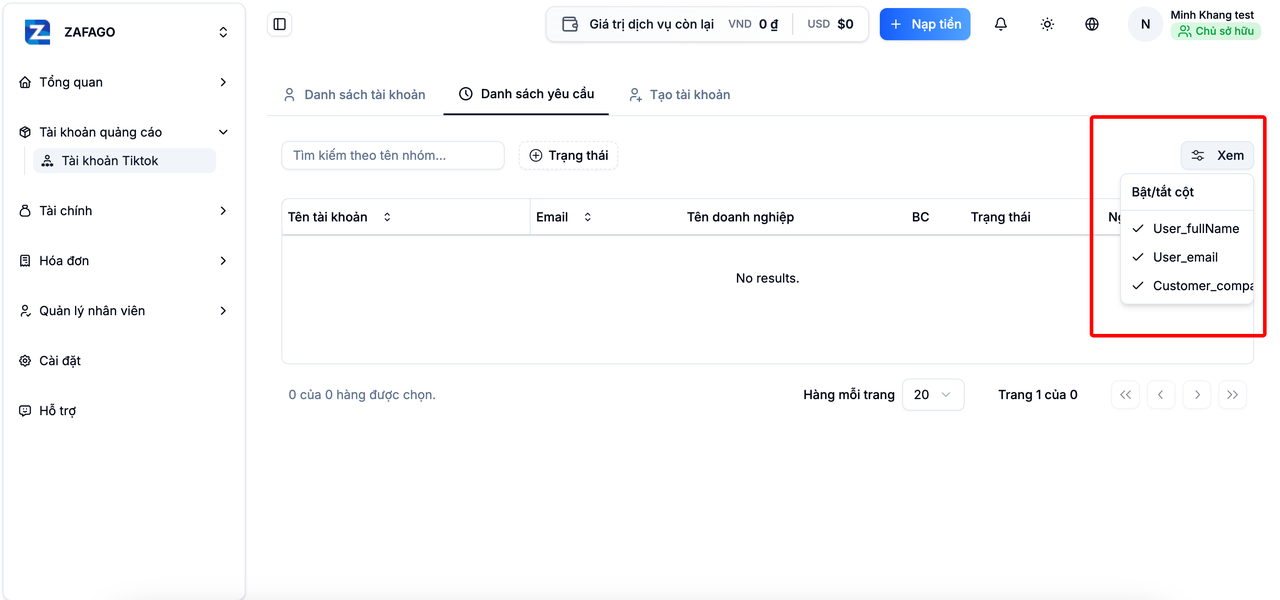Sort by Email column
The image size is (1280, 600).
point(564,217)
